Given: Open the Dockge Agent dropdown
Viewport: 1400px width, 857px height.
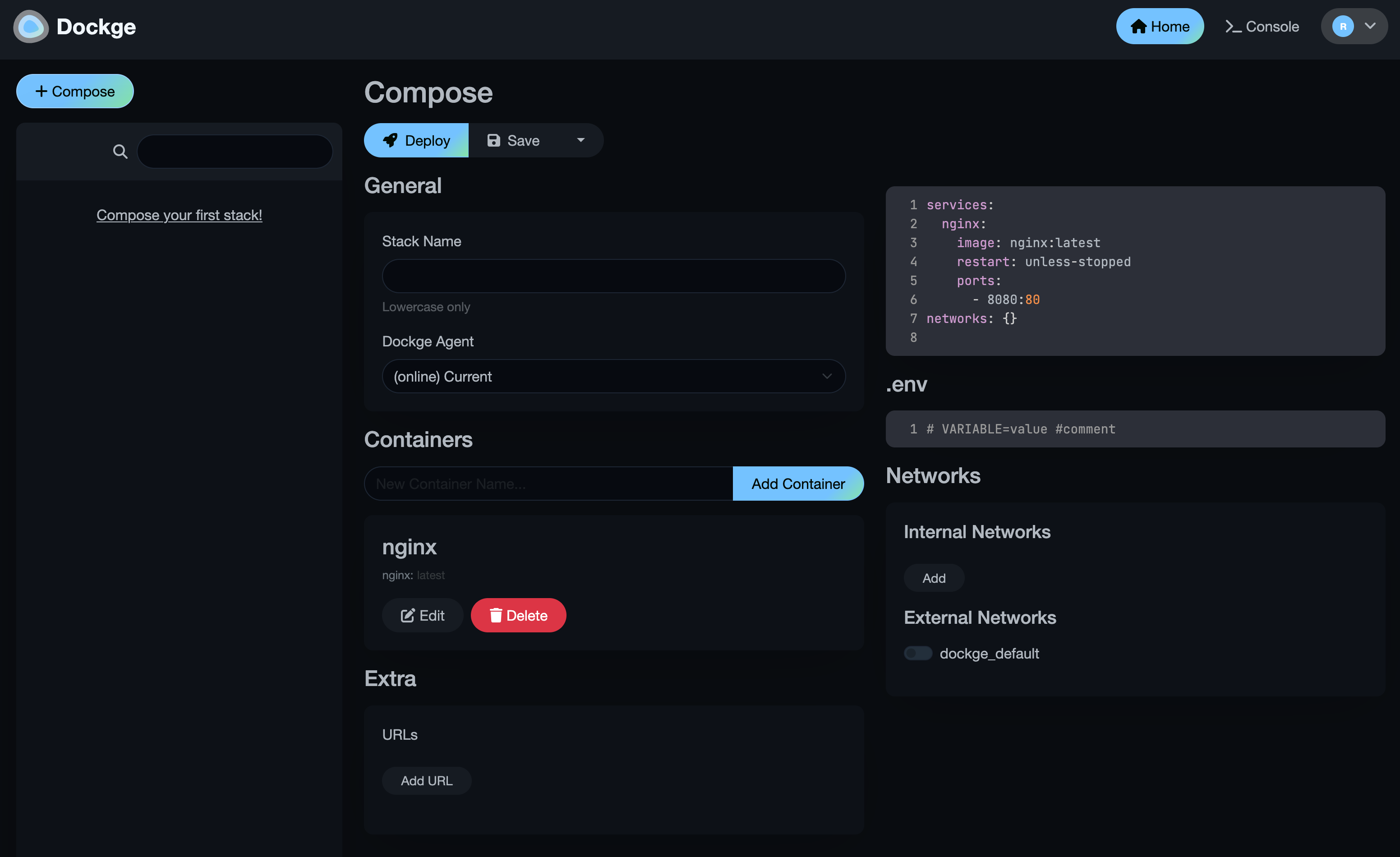Looking at the screenshot, I should pyautogui.click(x=614, y=376).
